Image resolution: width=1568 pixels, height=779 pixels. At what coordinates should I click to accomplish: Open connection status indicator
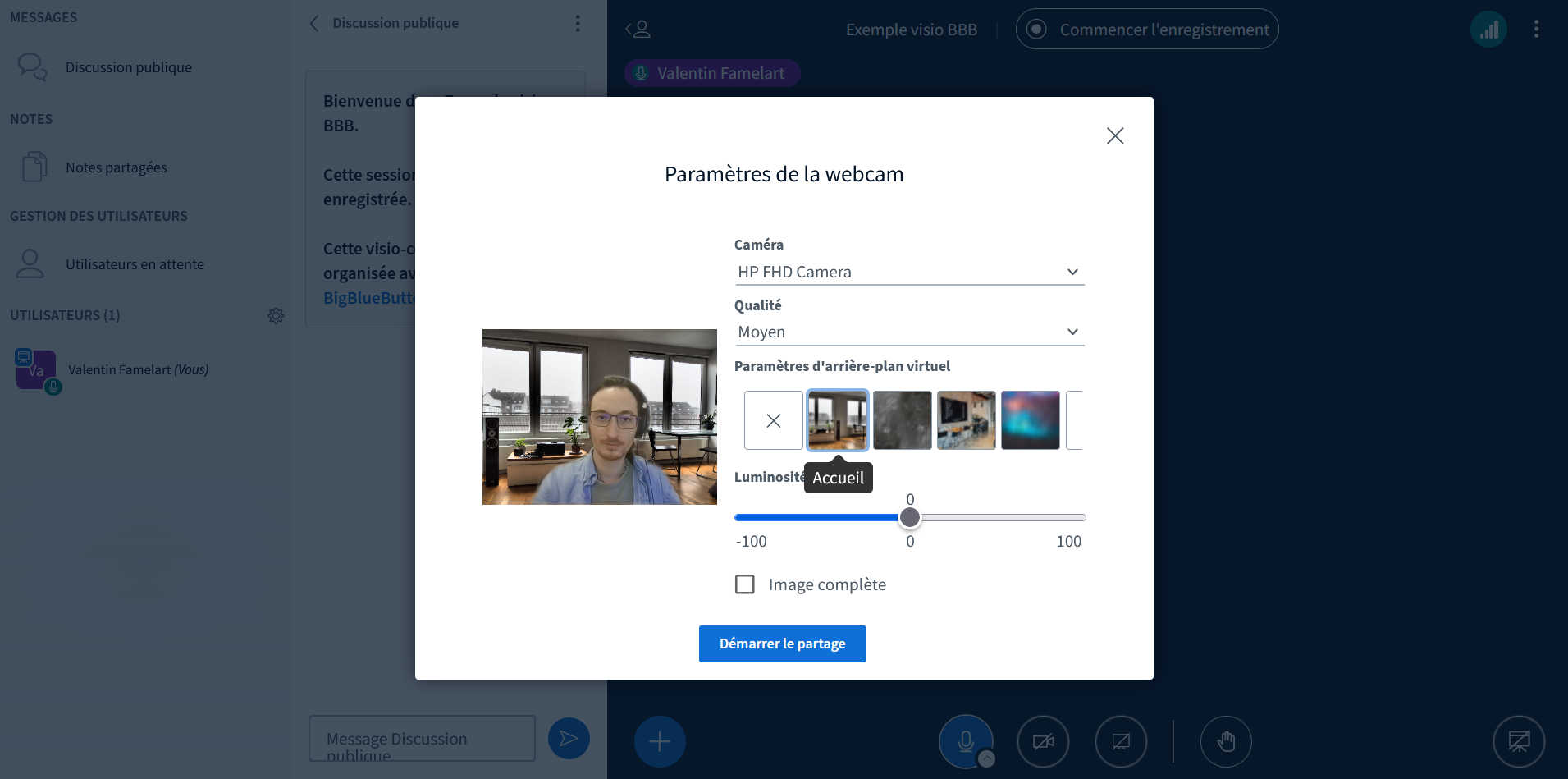pyautogui.click(x=1488, y=30)
